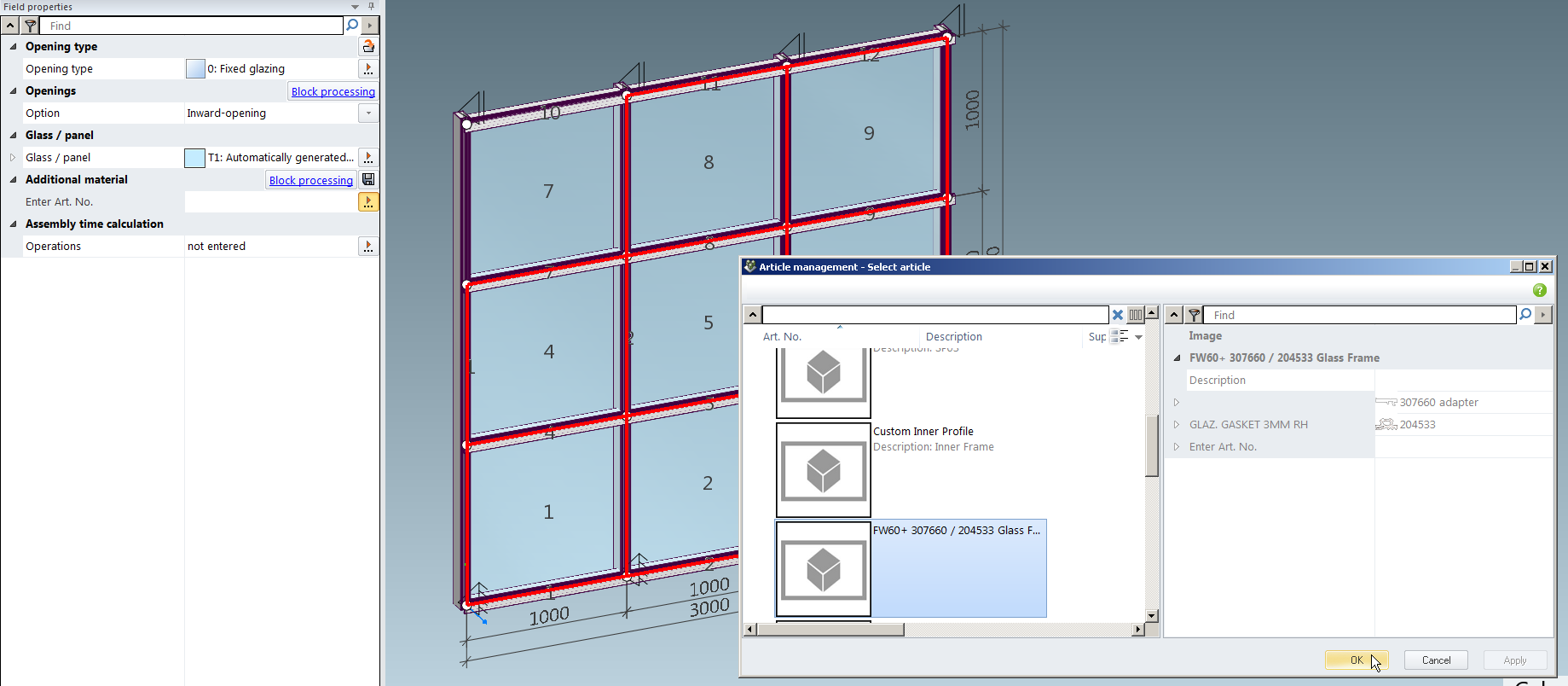Confirm the article selection with OK
The height and width of the screenshot is (686, 1568).
tap(1356, 660)
